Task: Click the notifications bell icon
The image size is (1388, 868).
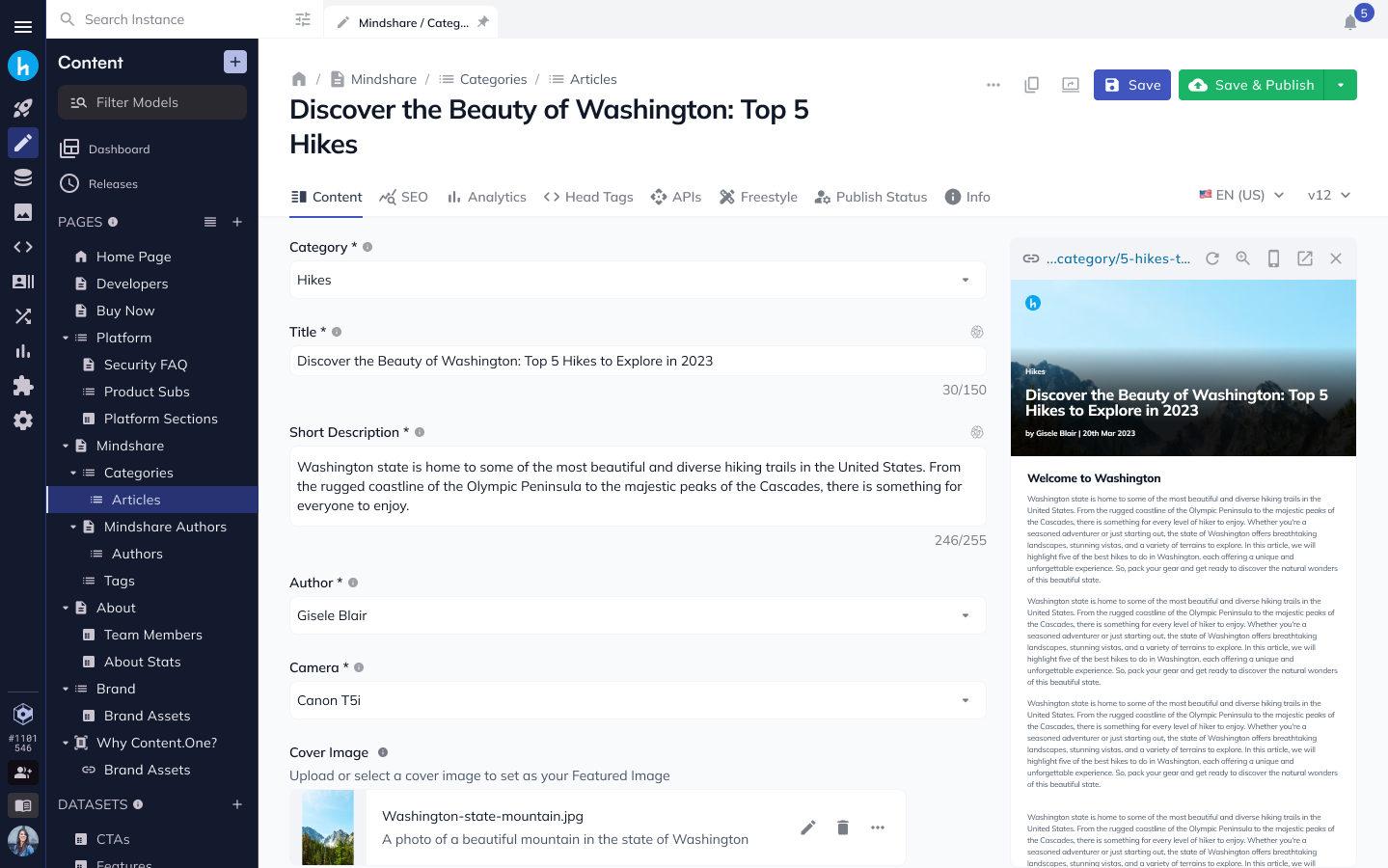Action: 1350,22
